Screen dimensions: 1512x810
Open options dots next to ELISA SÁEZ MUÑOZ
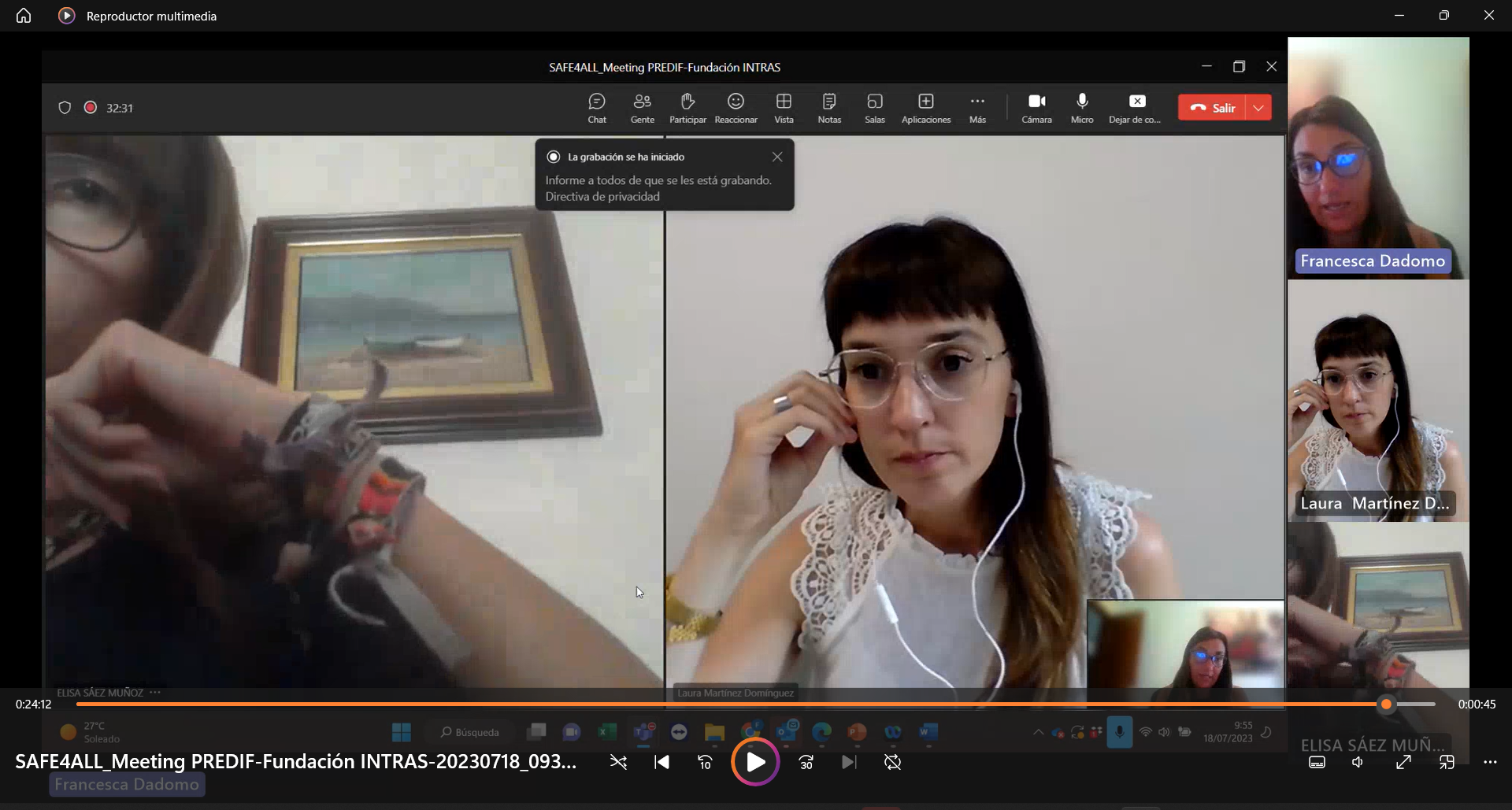155,693
